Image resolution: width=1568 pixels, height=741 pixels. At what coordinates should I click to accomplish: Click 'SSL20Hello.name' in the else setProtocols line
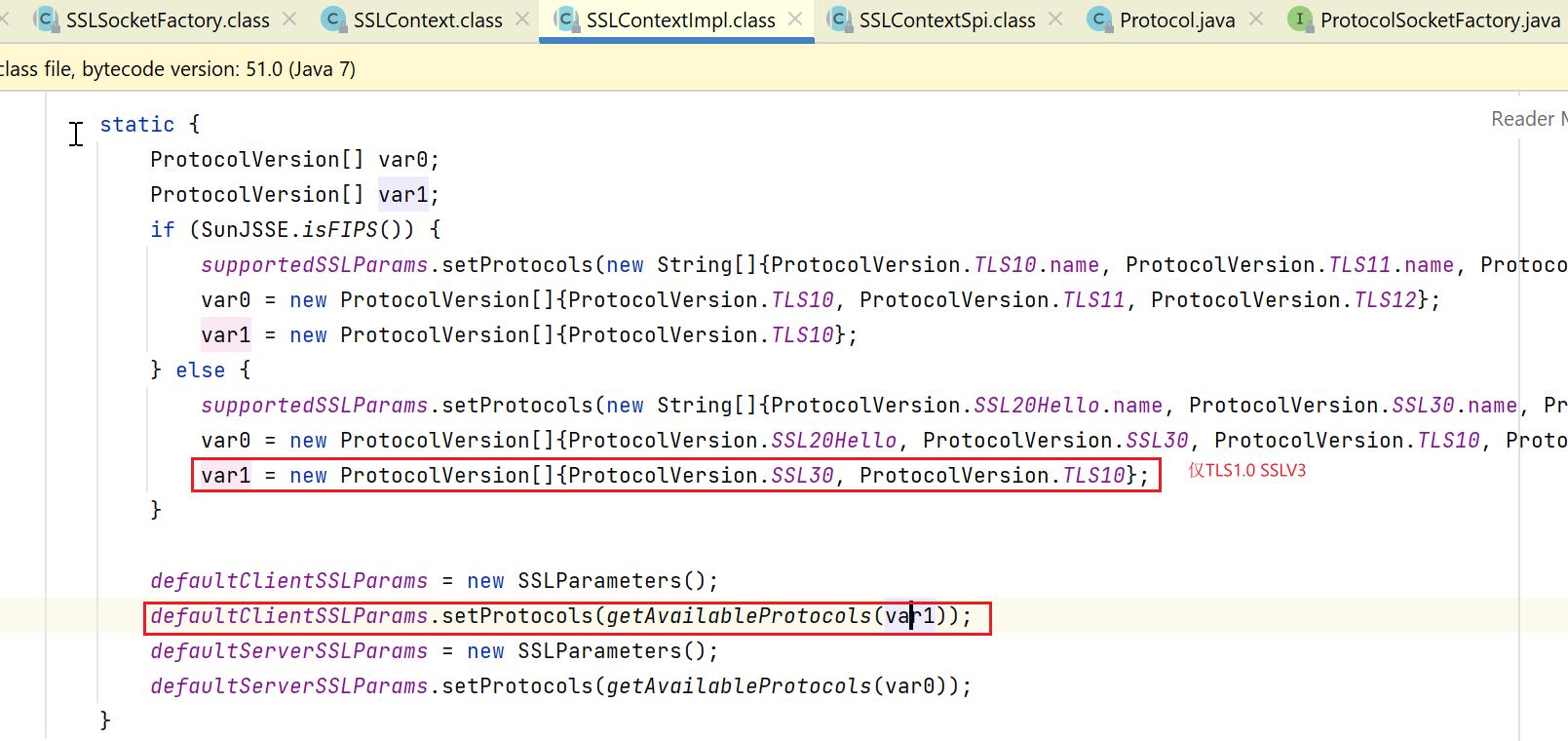[x=1068, y=406]
